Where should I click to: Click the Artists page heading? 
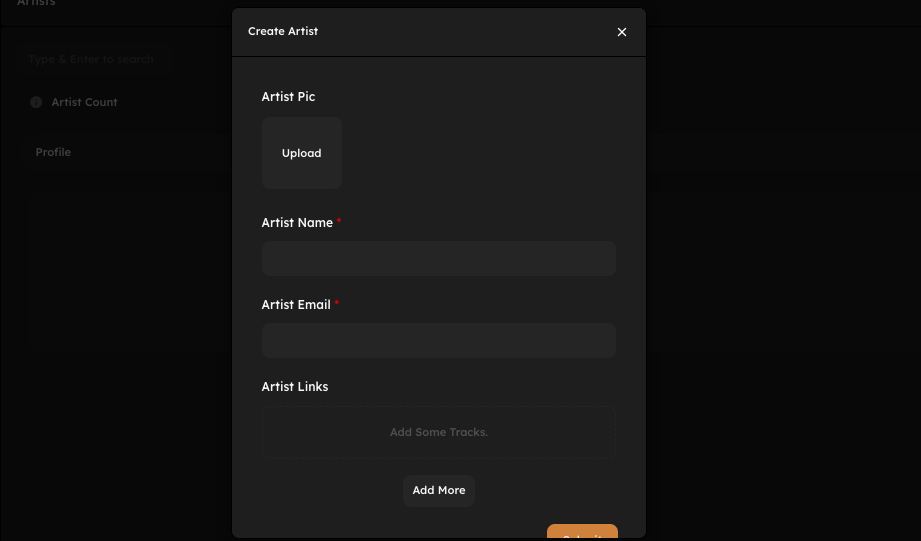click(36, 4)
